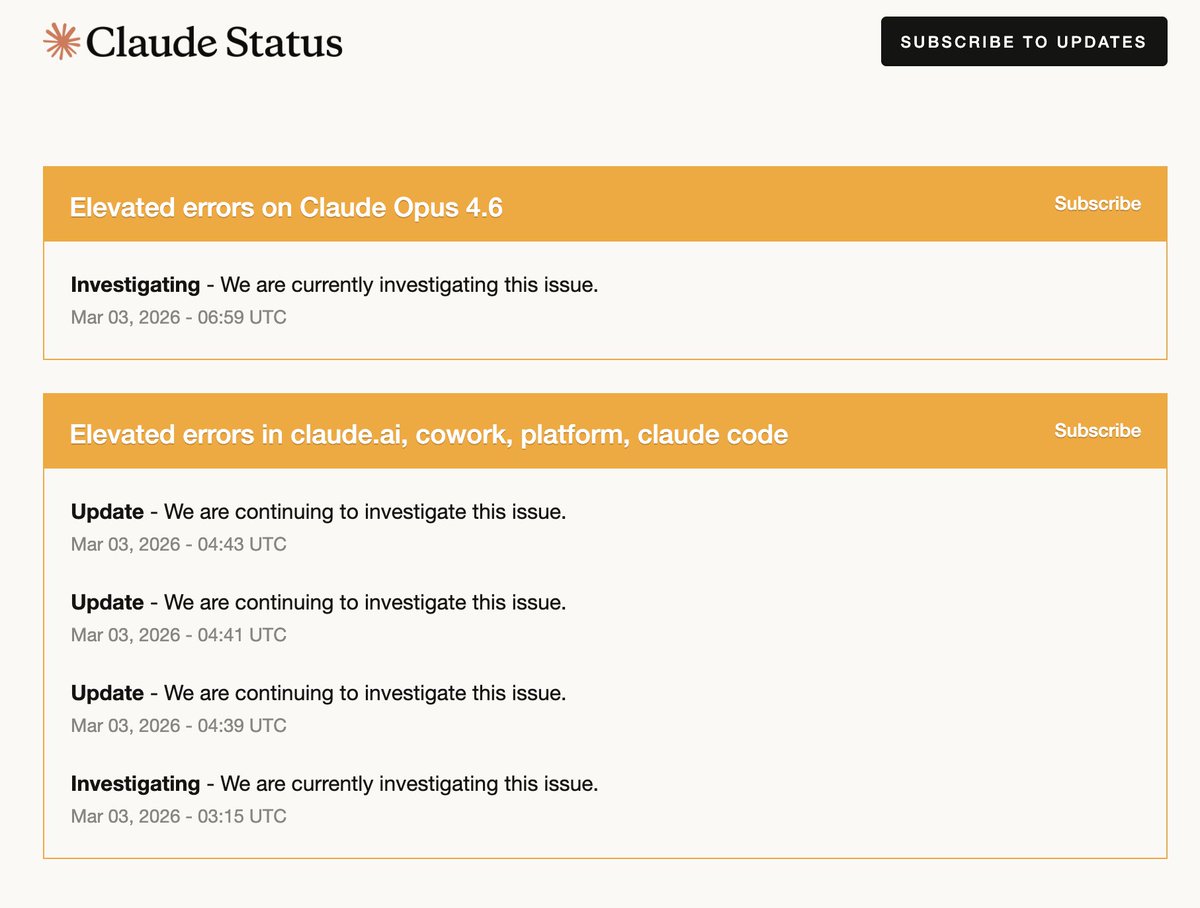Open the Elevated errors in claude.ai, cowork incident
1200x908 pixels.
pos(429,434)
